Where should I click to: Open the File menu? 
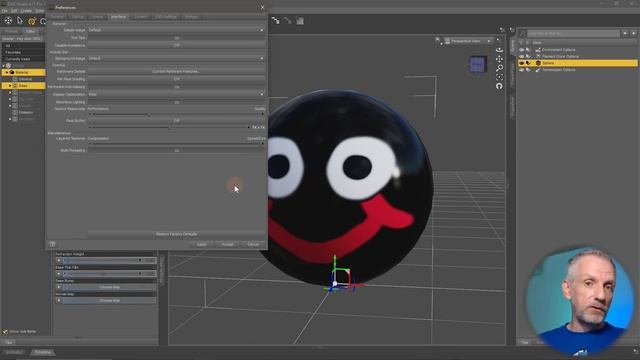(4, 11)
